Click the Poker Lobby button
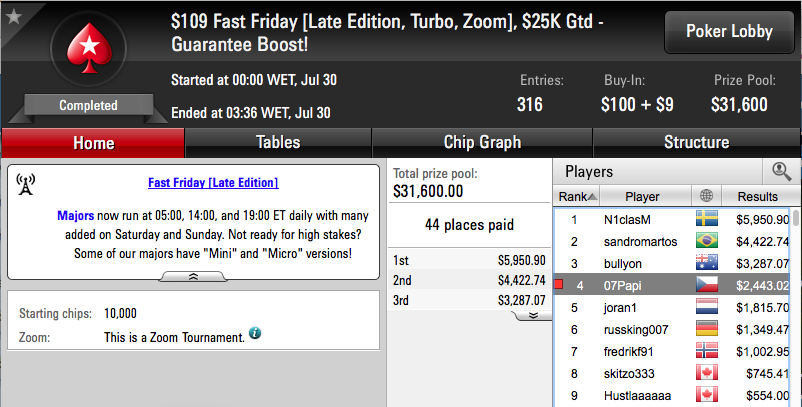Screen dimensions: 802x407 coord(729,32)
